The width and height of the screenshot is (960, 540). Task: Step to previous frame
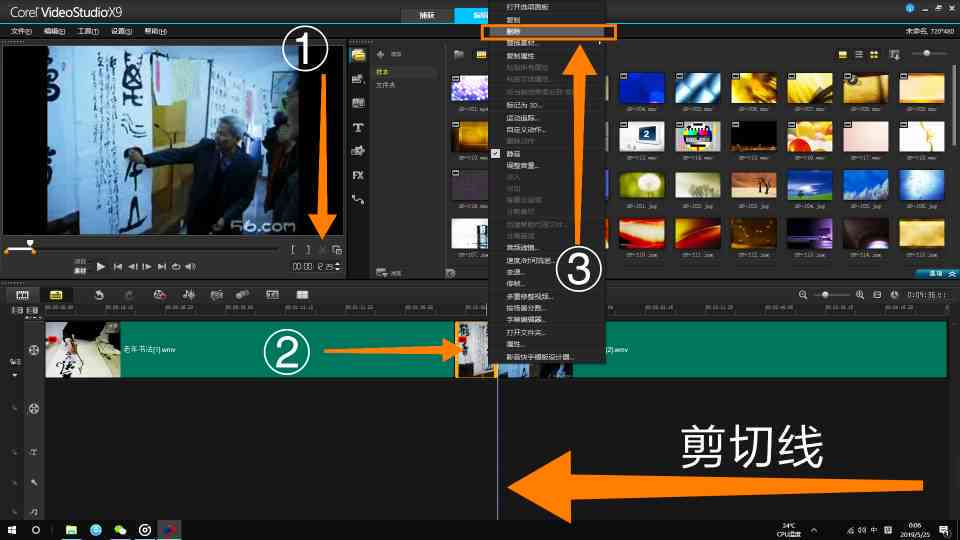tap(132, 267)
